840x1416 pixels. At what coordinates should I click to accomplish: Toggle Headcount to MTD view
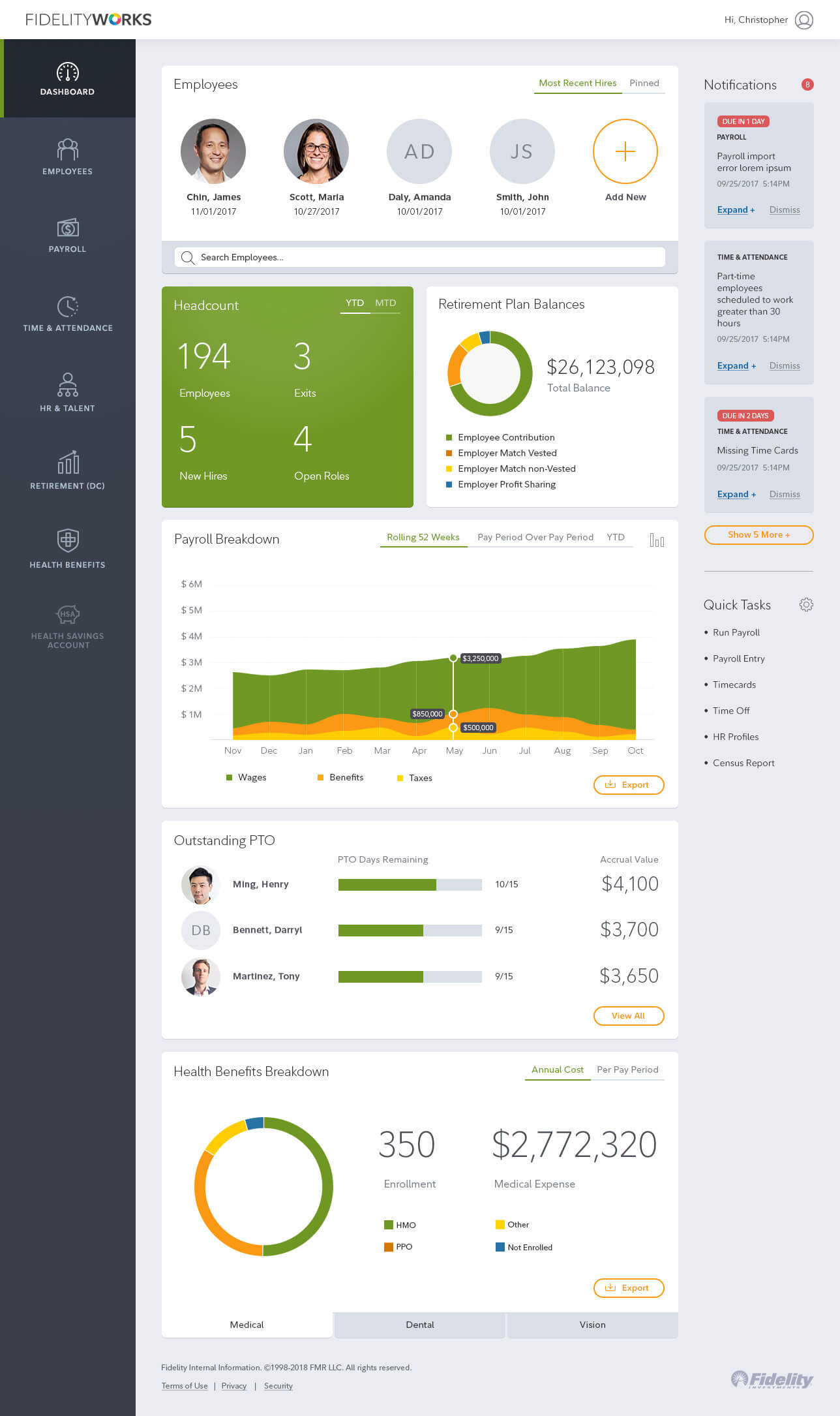coord(385,303)
